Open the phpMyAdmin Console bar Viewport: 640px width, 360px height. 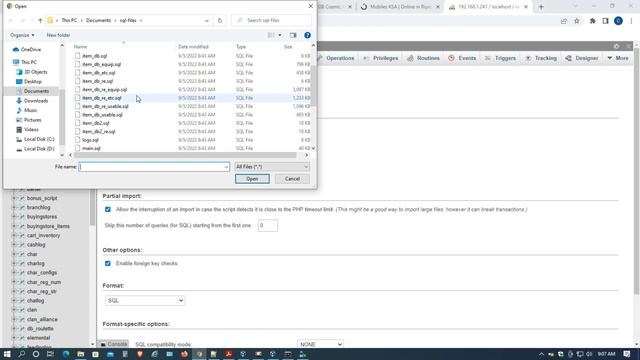(x=113, y=344)
